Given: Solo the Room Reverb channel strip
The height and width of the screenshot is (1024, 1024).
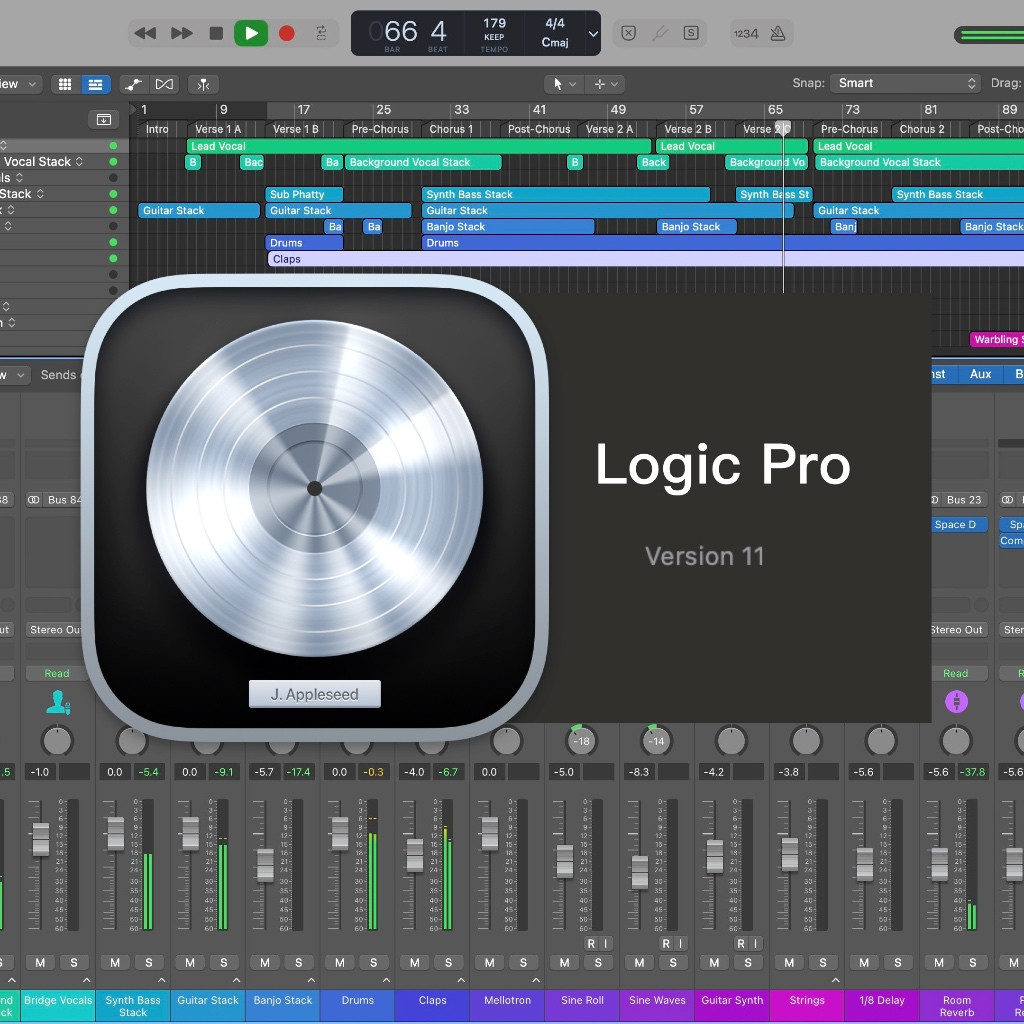Looking at the screenshot, I should 972,963.
